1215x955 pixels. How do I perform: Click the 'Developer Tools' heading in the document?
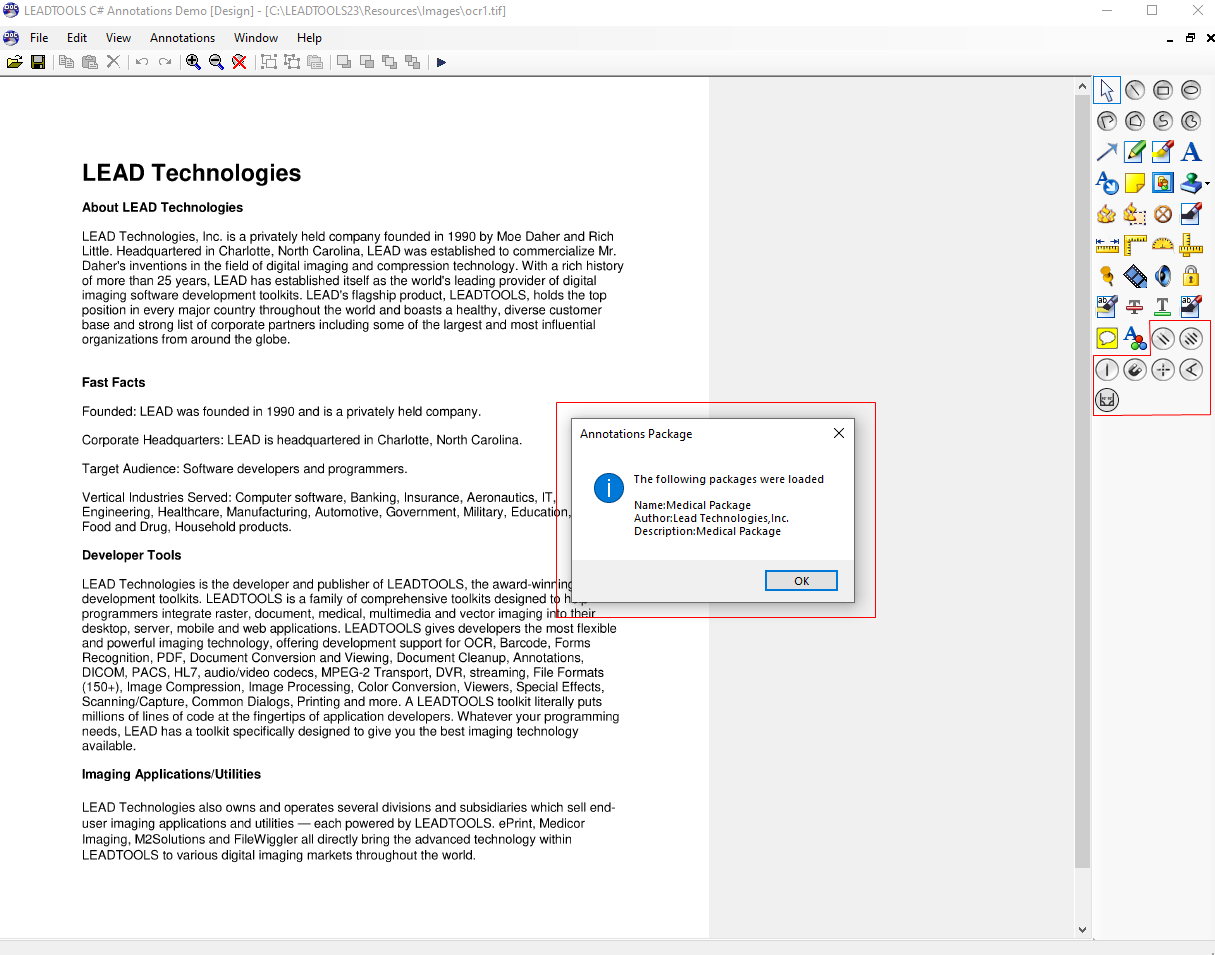(x=132, y=555)
